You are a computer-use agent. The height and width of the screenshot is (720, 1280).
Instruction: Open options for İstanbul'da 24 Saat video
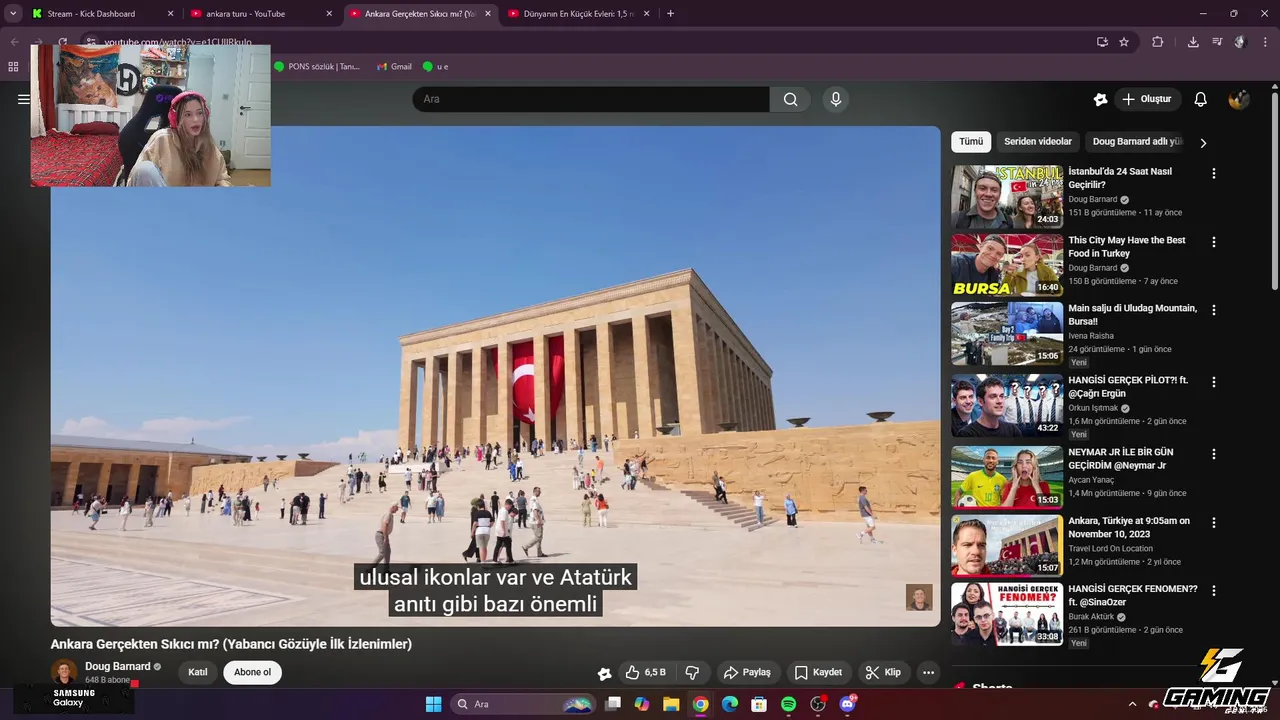(x=1214, y=173)
